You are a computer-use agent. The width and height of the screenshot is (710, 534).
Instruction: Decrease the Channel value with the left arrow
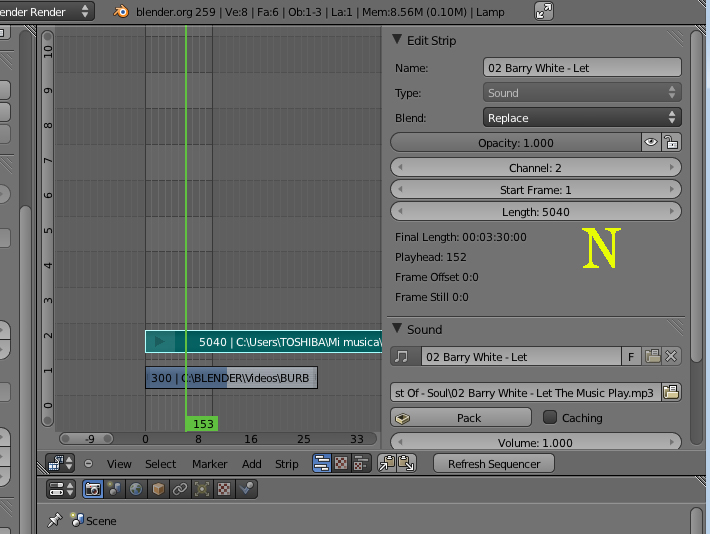[x=400, y=168]
